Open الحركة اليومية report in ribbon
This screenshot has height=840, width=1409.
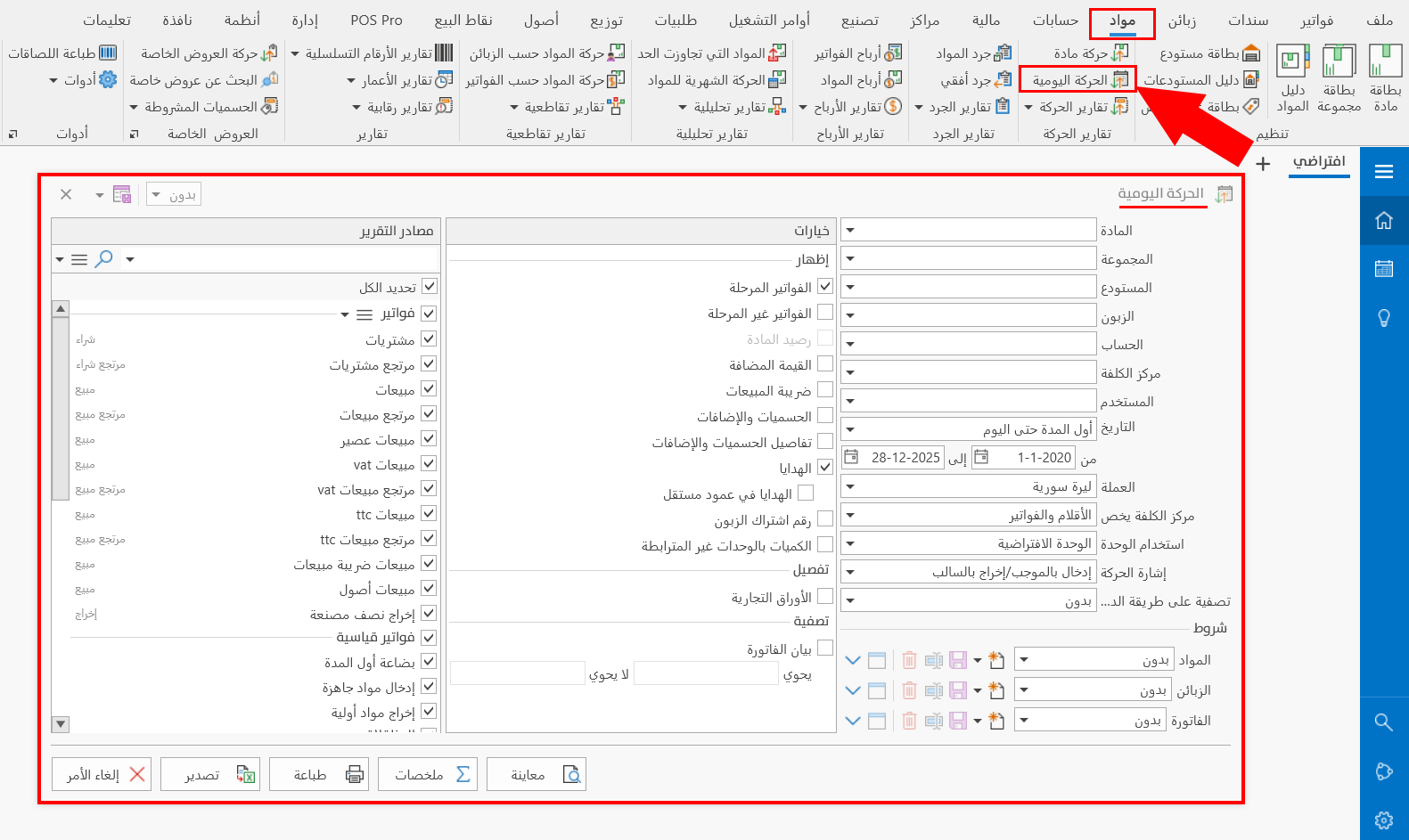click(x=1079, y=80)
